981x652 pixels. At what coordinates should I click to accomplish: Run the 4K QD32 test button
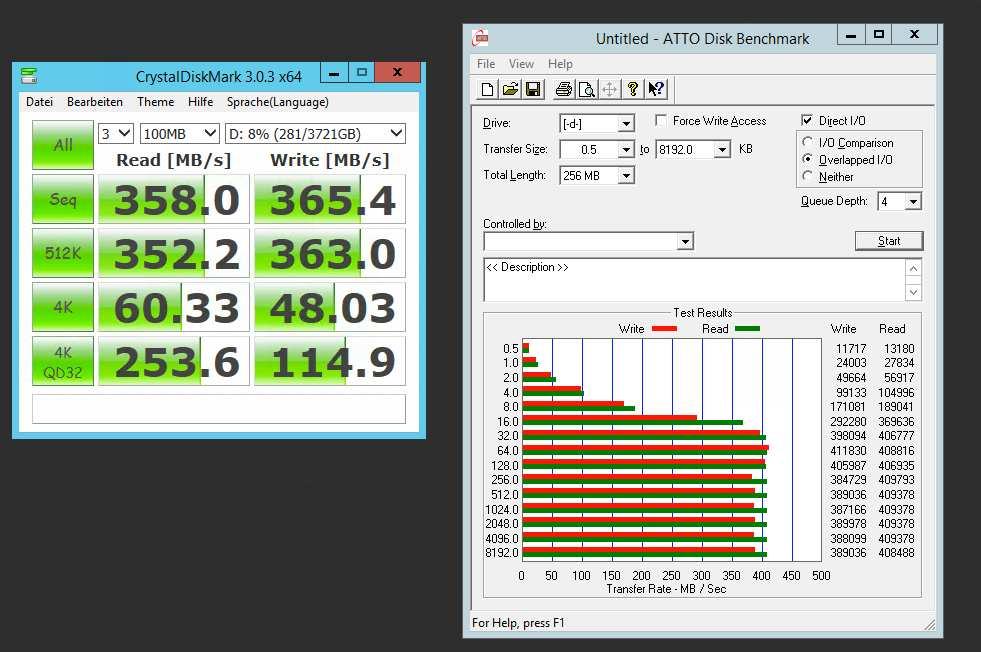(x=63, y=361)
